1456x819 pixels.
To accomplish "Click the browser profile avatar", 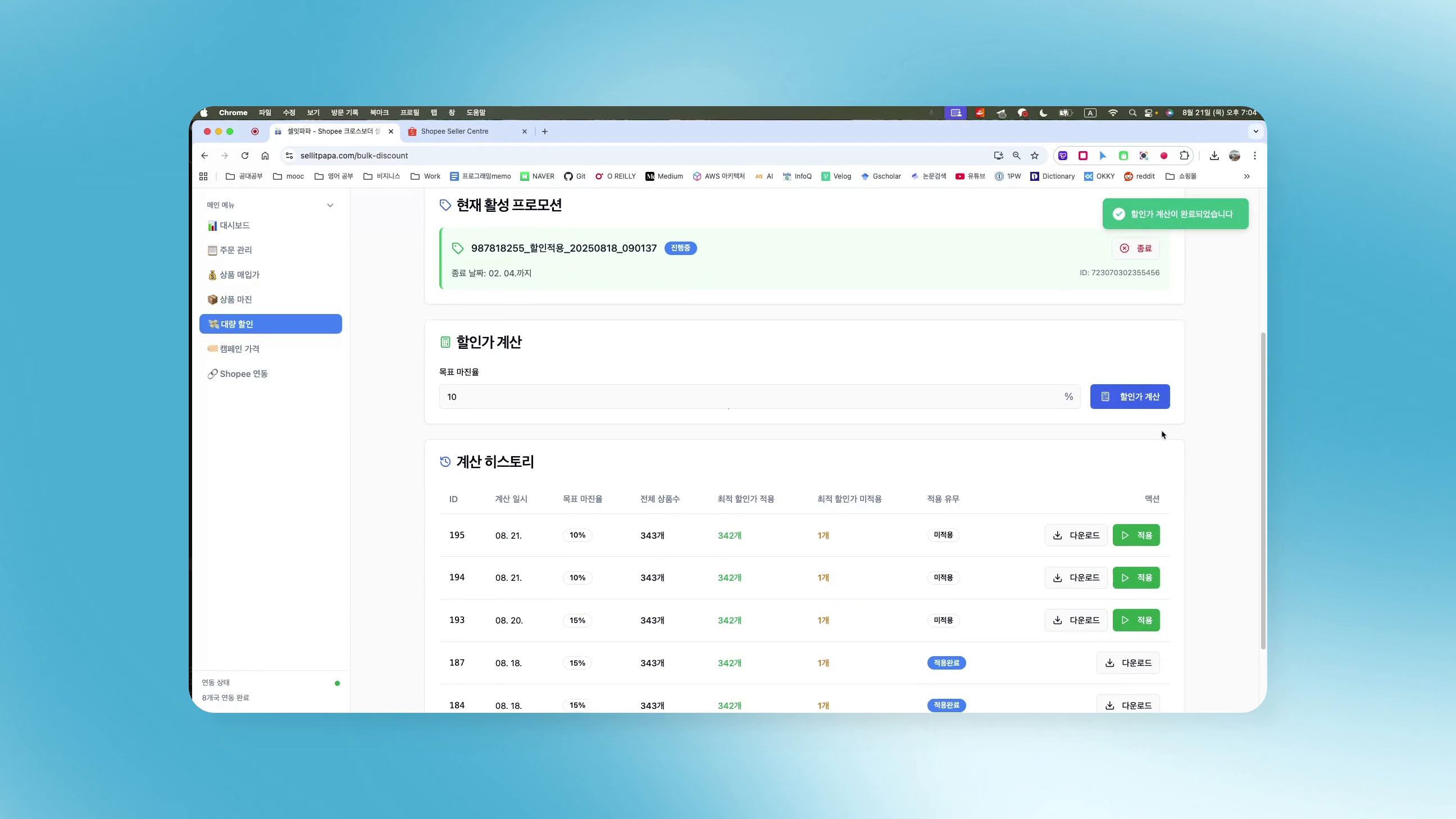I will click(x=1235, y=156).
